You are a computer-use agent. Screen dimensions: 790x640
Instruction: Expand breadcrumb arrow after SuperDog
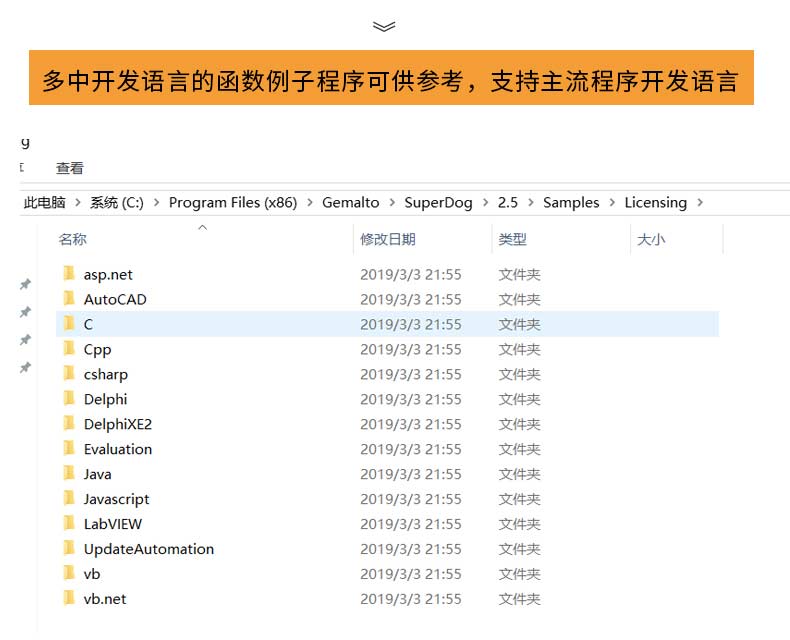[485, 203]
